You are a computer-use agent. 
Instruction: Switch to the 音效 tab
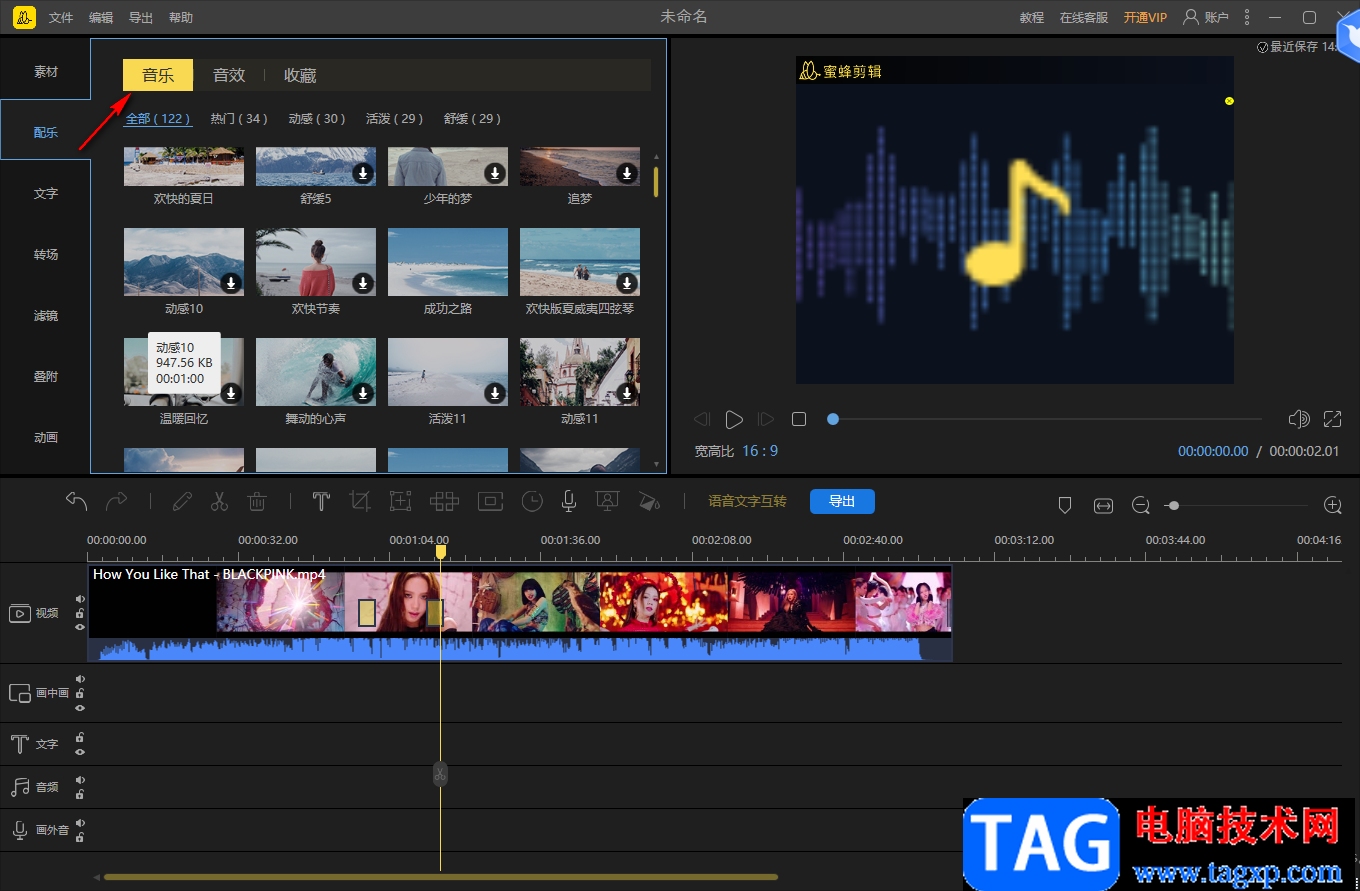pos(229,75)
